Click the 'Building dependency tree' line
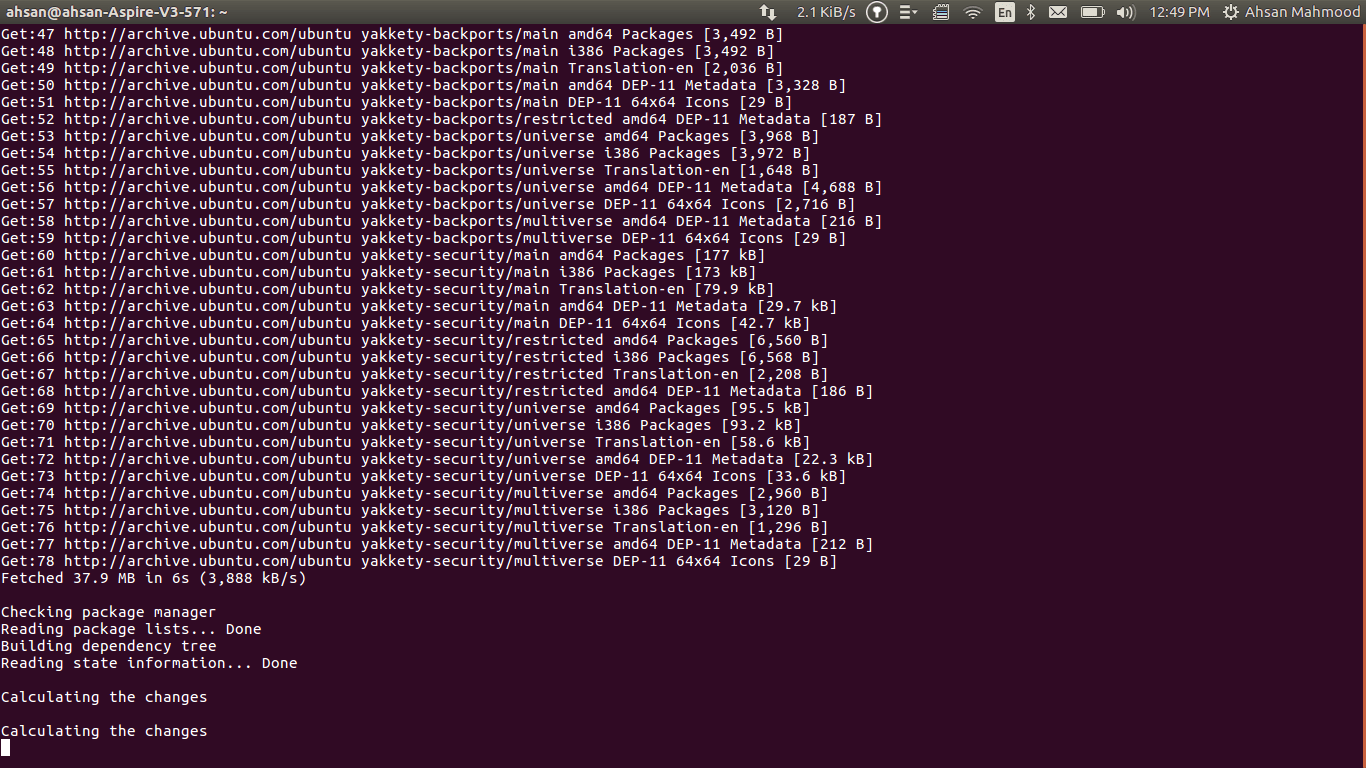 click(109, 646)
